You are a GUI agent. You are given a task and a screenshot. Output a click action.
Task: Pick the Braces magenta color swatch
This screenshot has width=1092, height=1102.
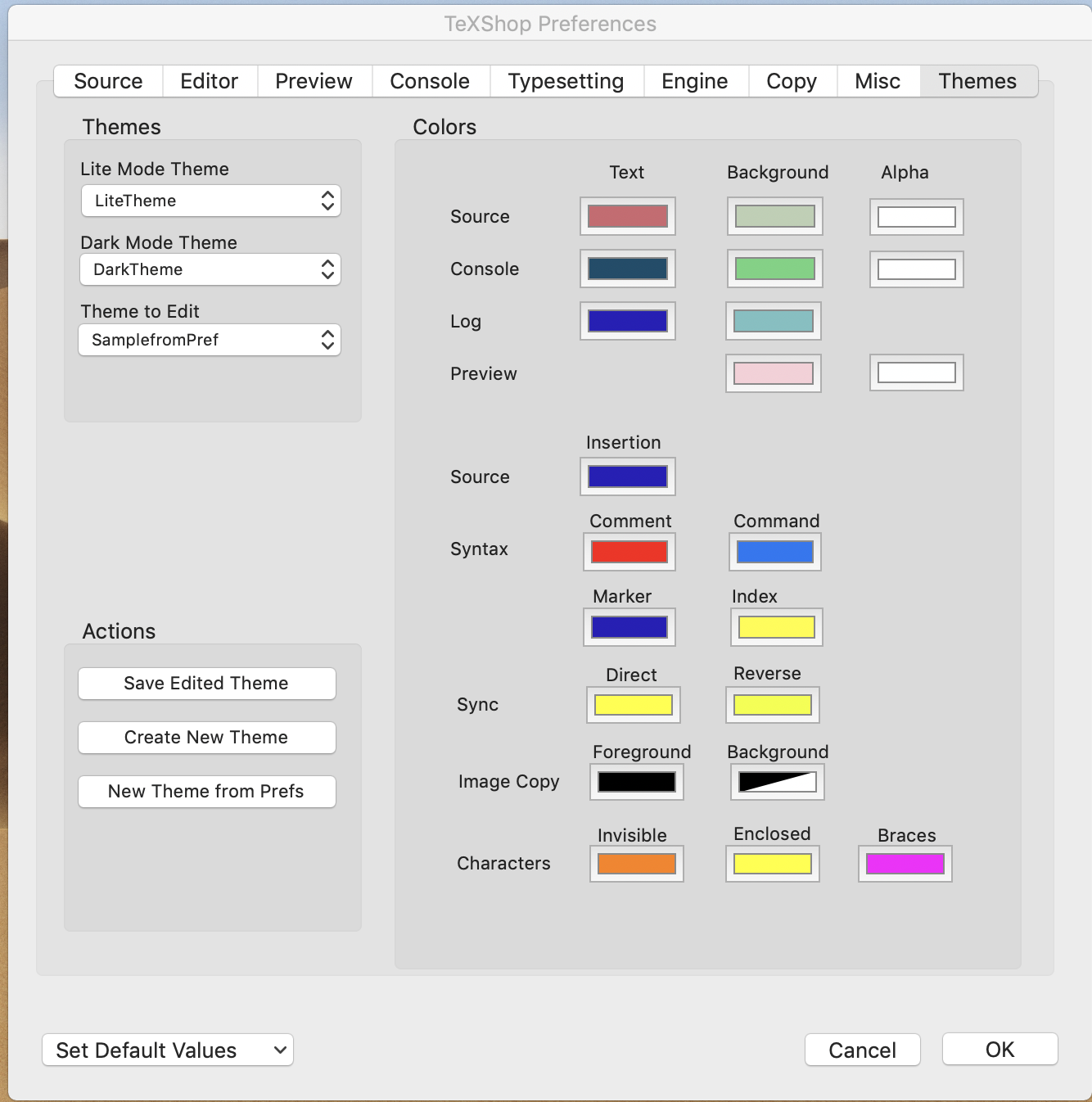pyautogui.click(x=905, y=864)
